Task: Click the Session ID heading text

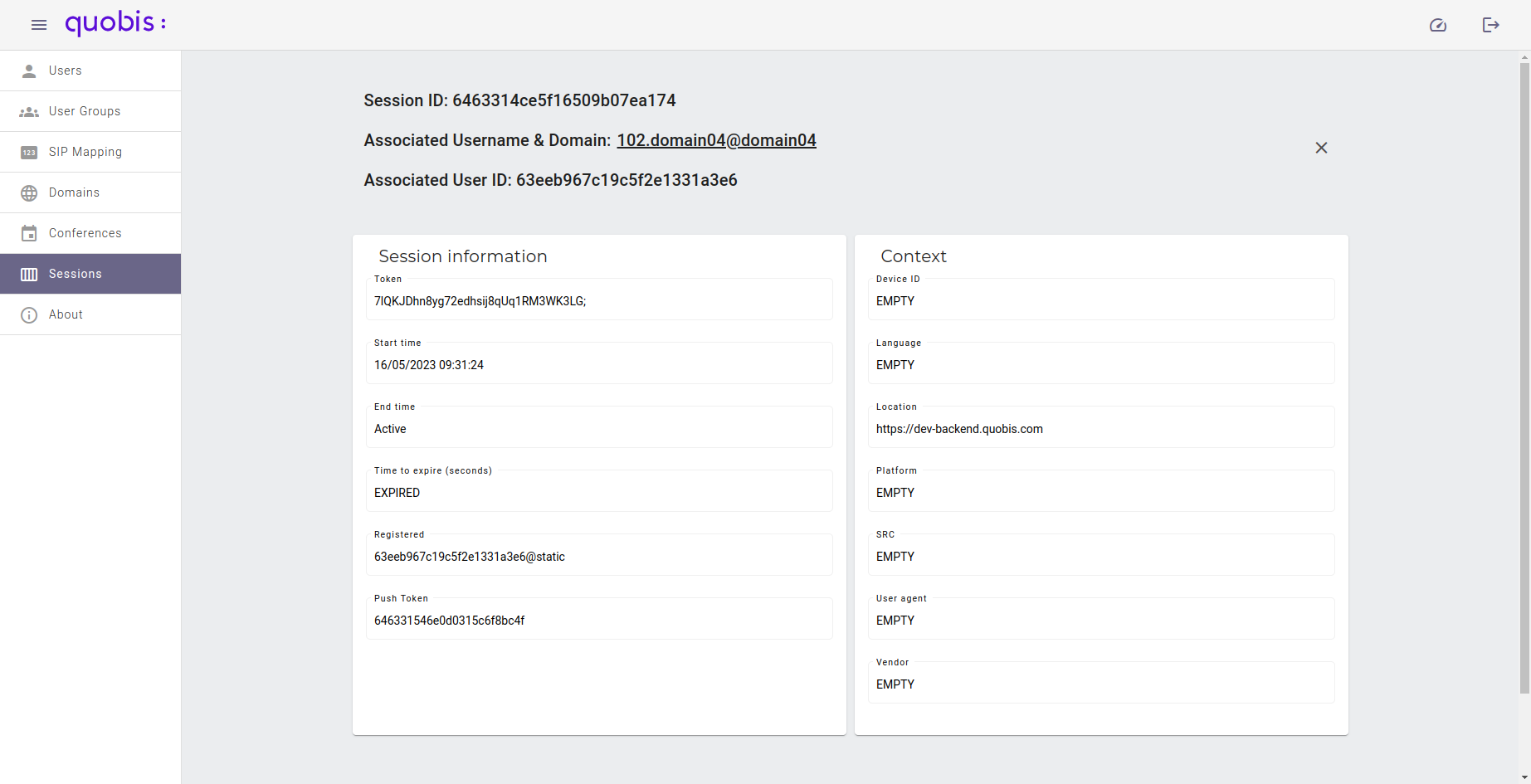Action: (519, 100)
